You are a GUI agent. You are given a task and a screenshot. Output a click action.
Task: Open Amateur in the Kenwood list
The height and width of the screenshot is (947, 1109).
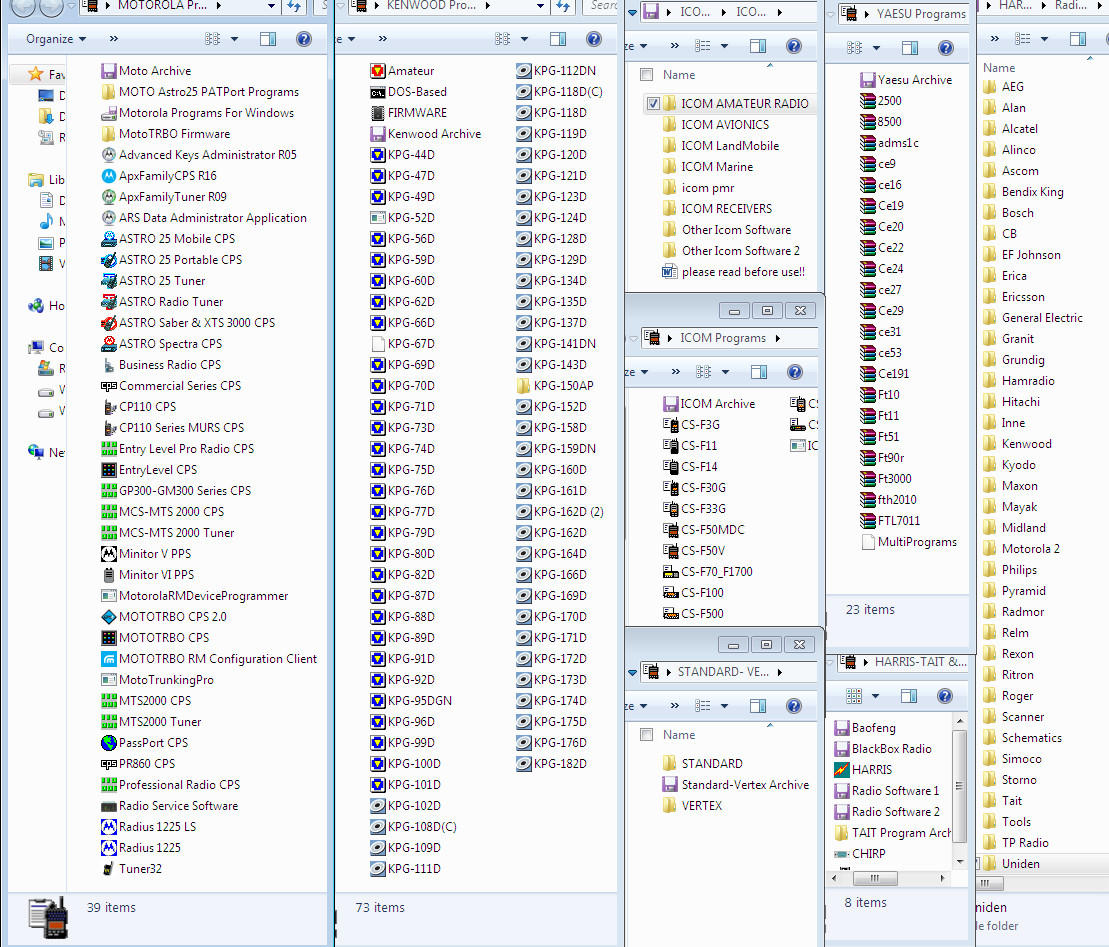[x=410, y=71]
